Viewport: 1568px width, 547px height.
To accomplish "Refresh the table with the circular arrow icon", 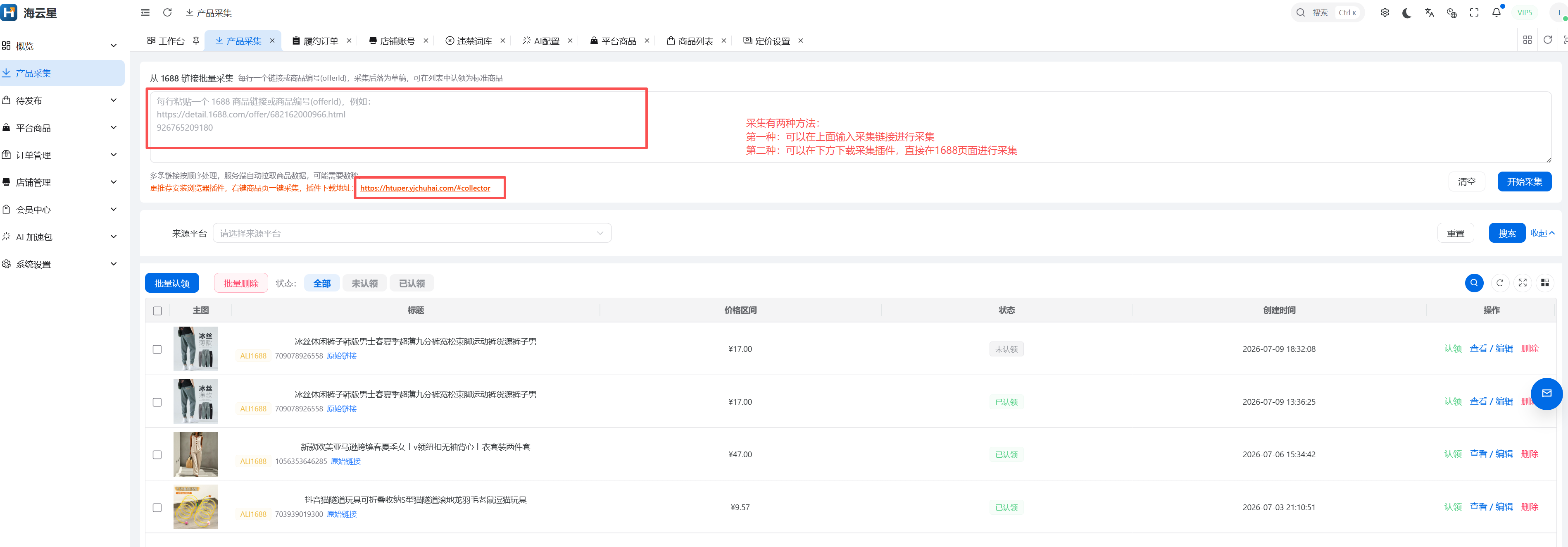I will pyautogui.click(x=1500, y=283).
